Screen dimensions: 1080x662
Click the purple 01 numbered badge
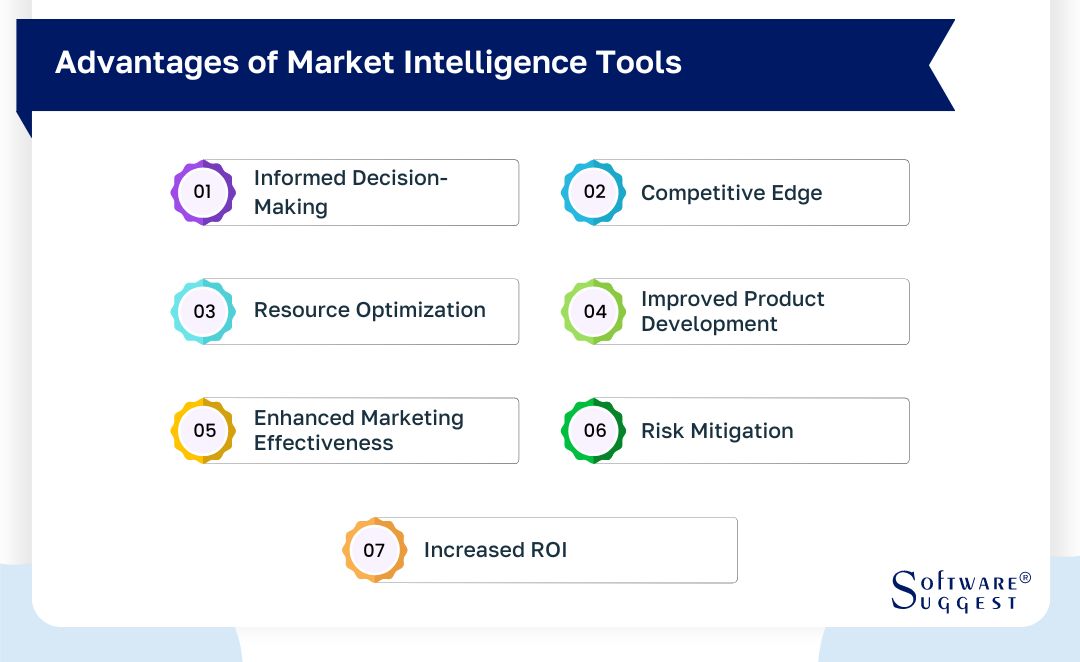pos(203,192)
